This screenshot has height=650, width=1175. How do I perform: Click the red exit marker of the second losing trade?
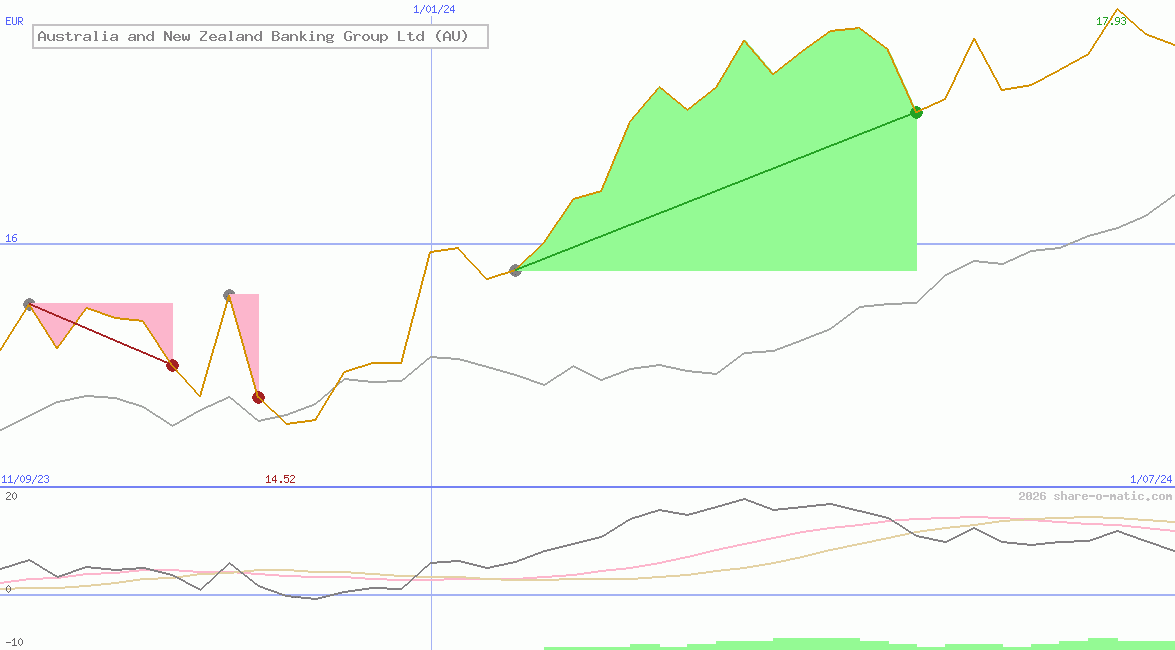(259, 397)
